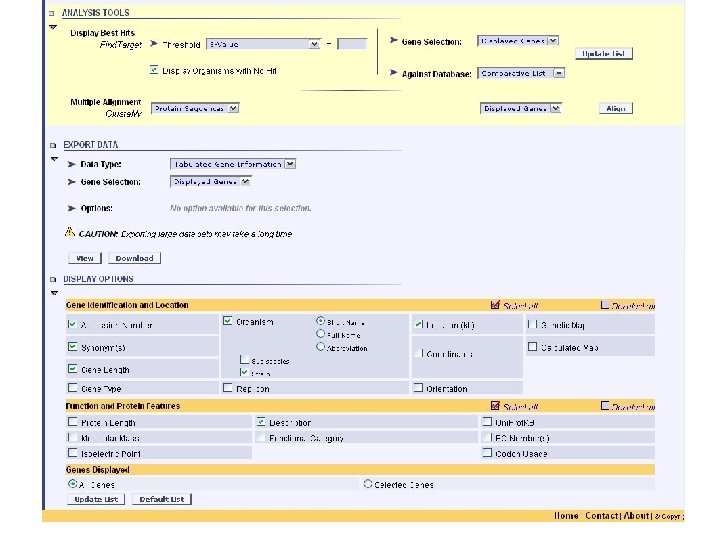Toggle Display Organisms with No Hit checkbox
Image resolution: width=720 pixels, height=540 pixels.
153,70
